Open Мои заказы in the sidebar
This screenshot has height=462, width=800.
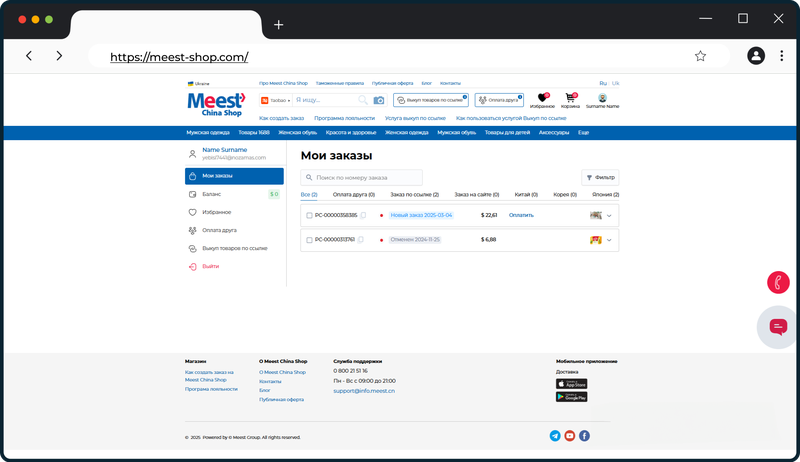coord(234,176)
